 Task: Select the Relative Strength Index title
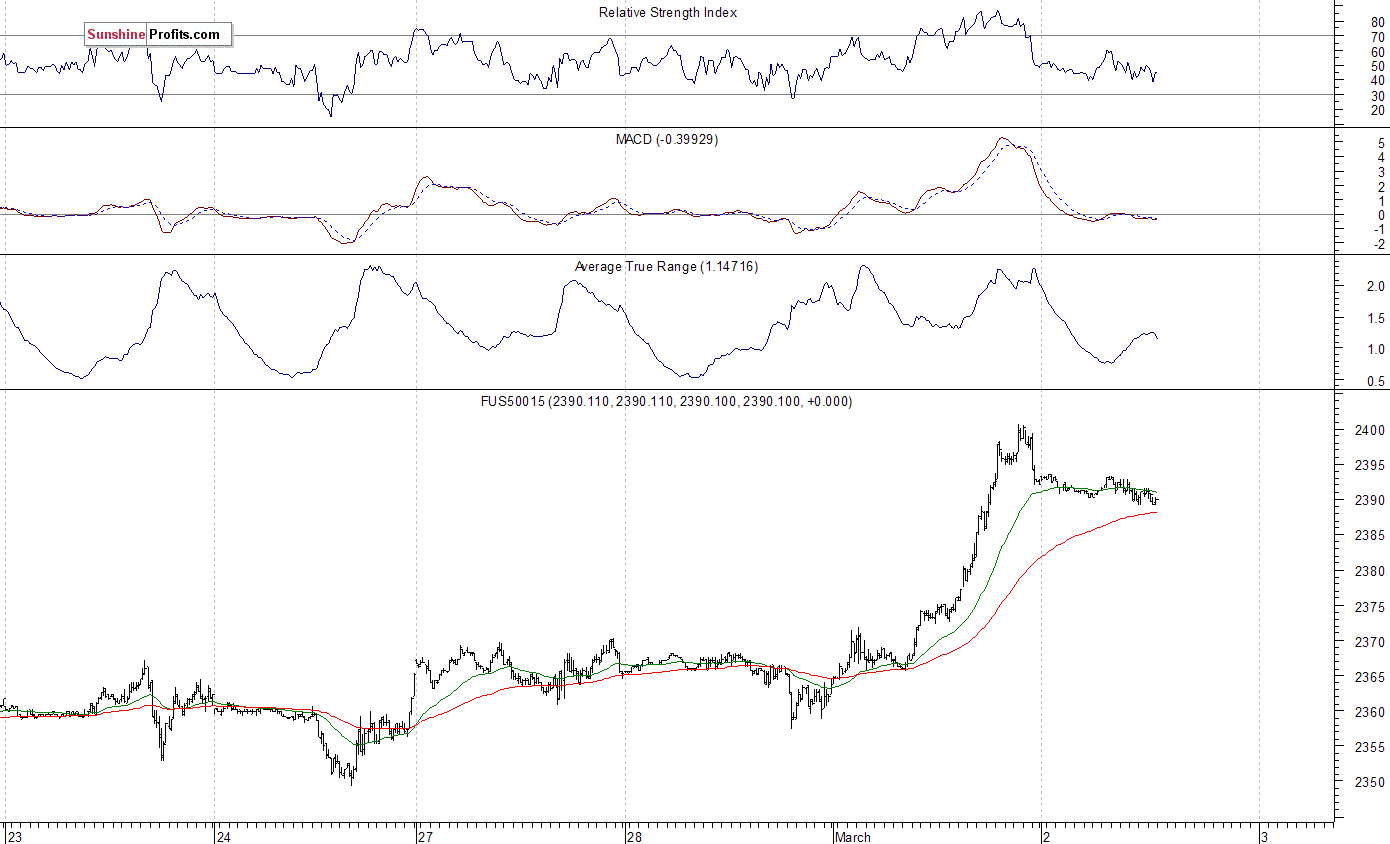[668, 13]
